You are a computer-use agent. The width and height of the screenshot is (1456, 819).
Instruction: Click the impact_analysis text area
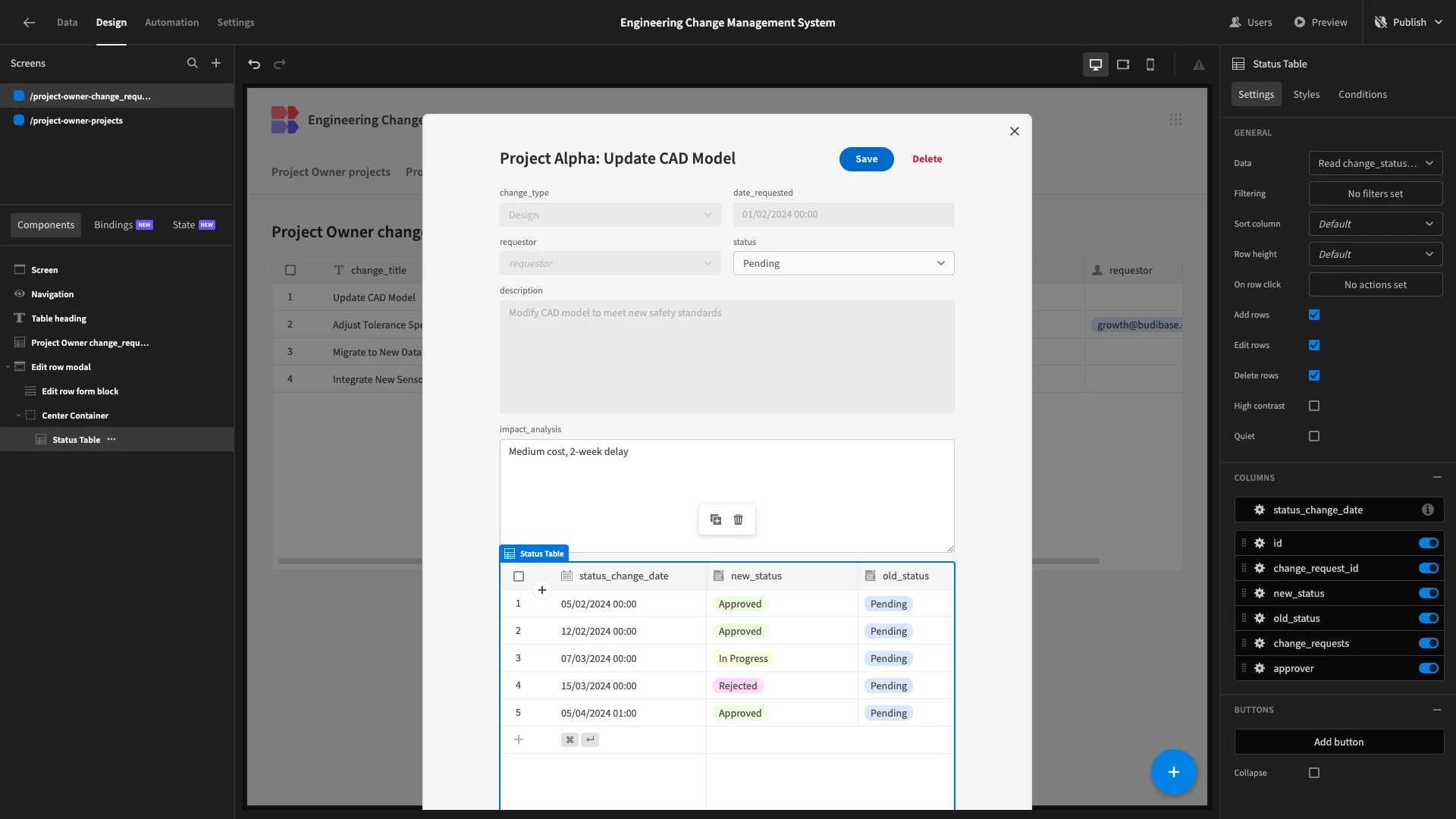click(x=726, y=496)
